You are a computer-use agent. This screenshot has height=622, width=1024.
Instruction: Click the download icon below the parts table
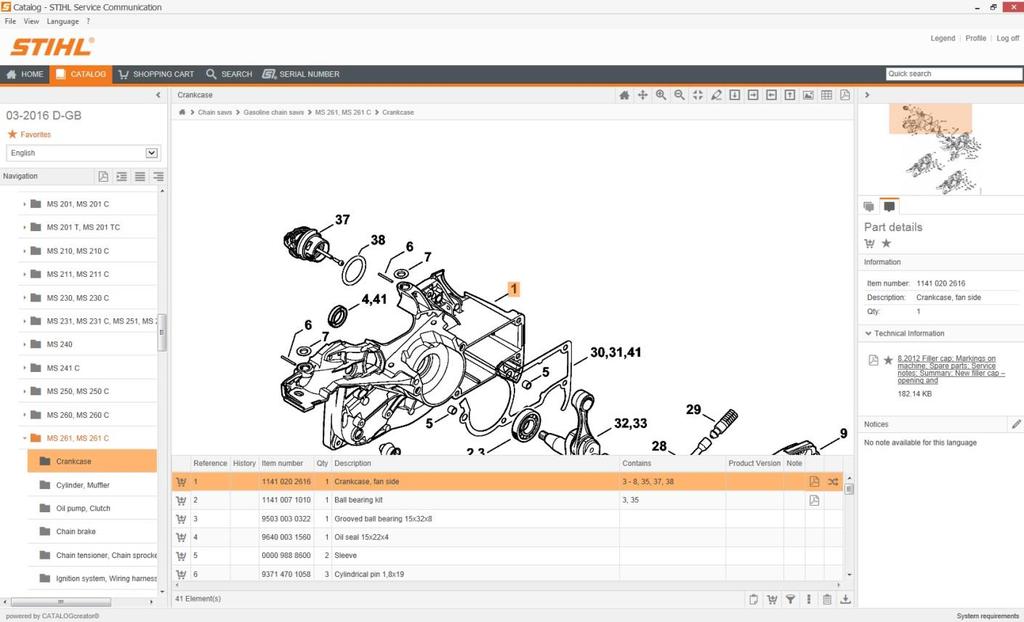coord(845,599)
